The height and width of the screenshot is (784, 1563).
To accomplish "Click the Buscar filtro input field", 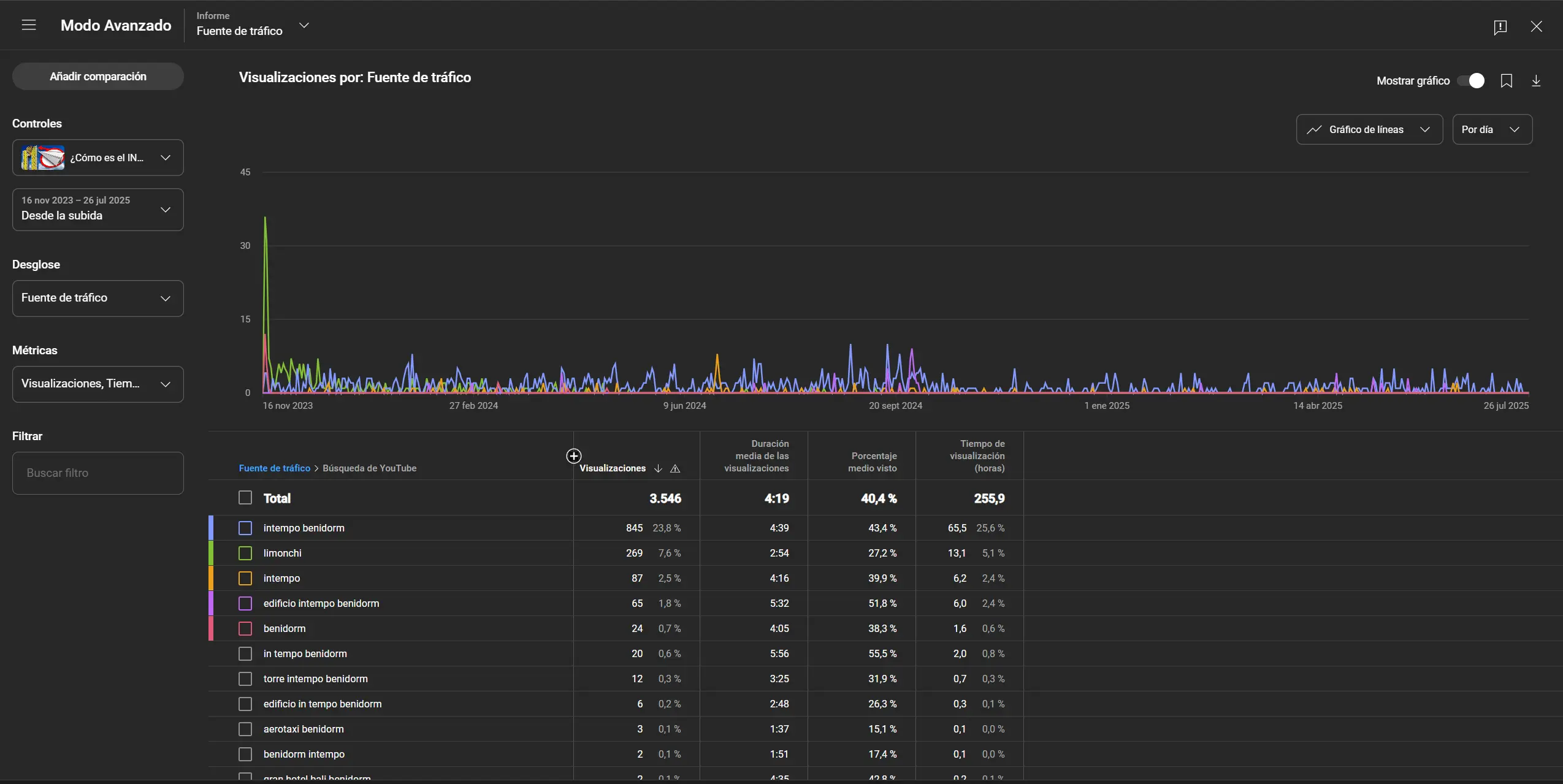I will tap(98, 473).
